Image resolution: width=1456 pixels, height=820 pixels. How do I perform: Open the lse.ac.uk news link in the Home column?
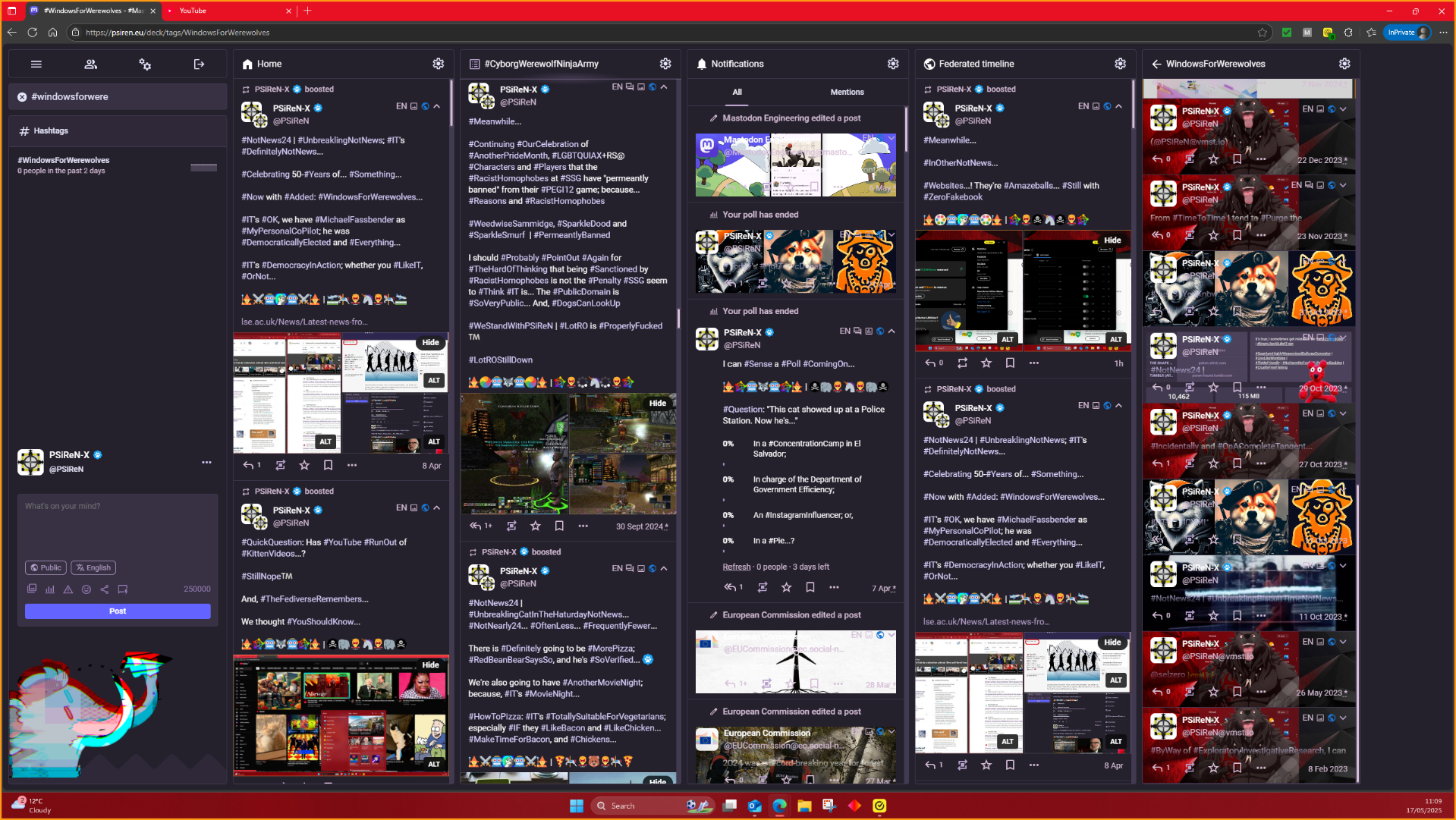tap(304, 322)
